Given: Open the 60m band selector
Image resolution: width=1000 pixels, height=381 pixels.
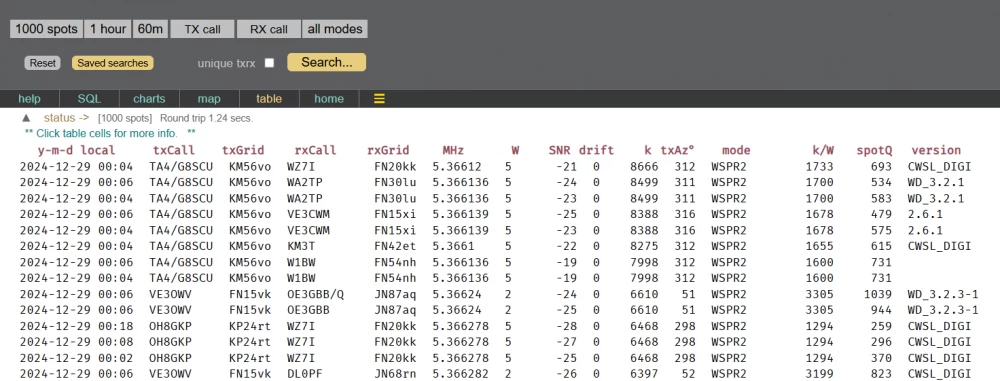Looking at the screenshot, I should click(x=151, y=29).
